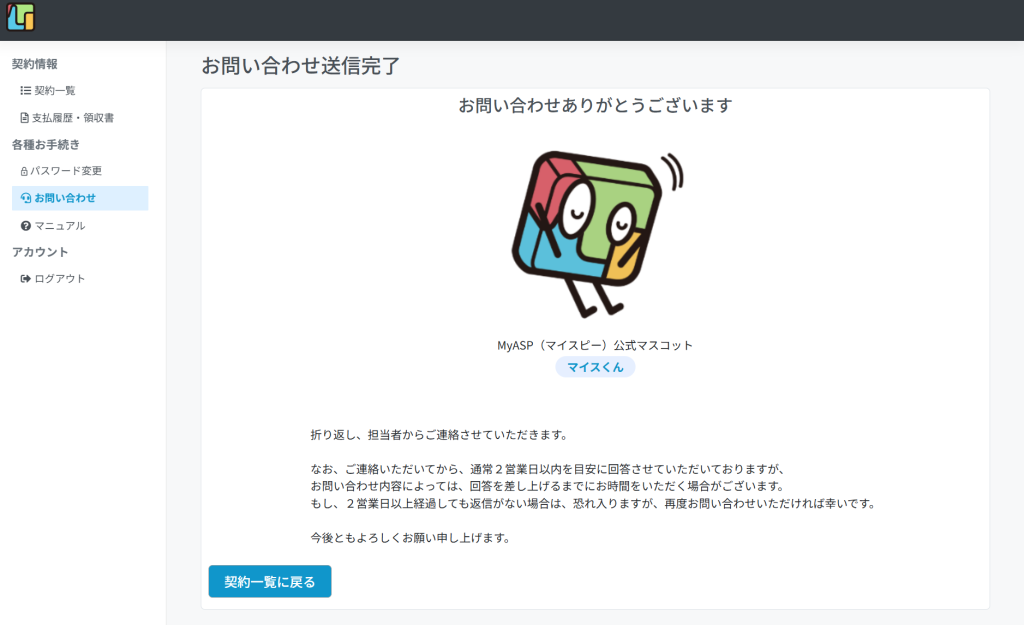Click the lock icon beside パスワード変更
The image size is (1024, 625).
click(x=24, y=171)
